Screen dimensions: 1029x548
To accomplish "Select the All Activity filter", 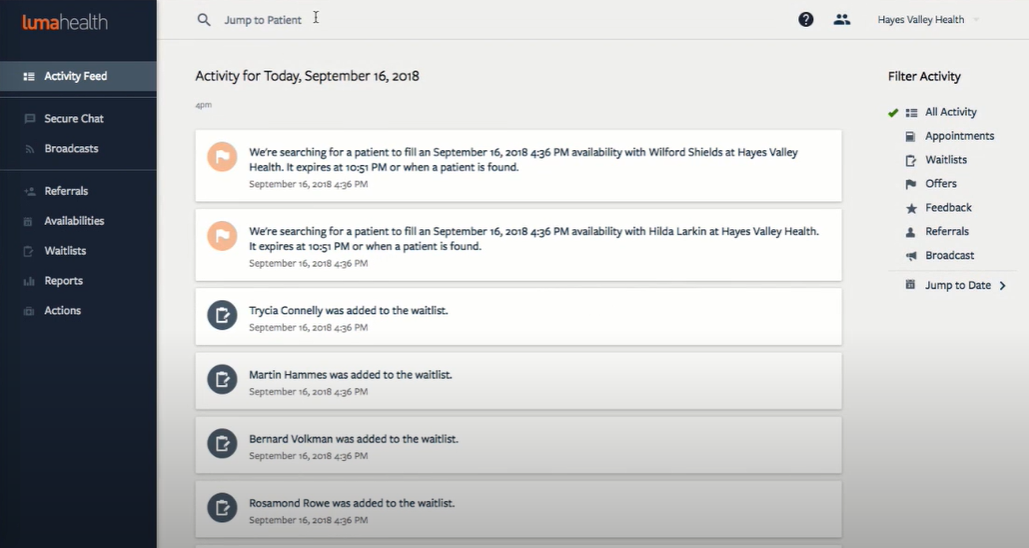I will tap(950, 112).
